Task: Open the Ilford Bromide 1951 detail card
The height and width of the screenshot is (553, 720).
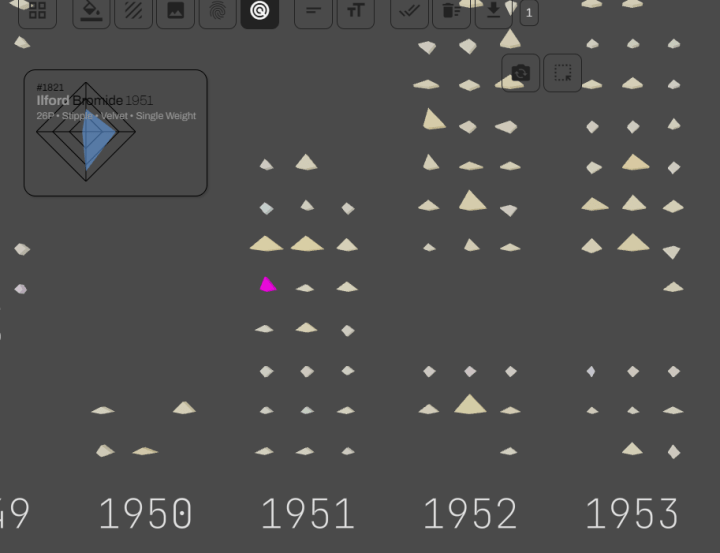Action: click(x=116, y=133)
